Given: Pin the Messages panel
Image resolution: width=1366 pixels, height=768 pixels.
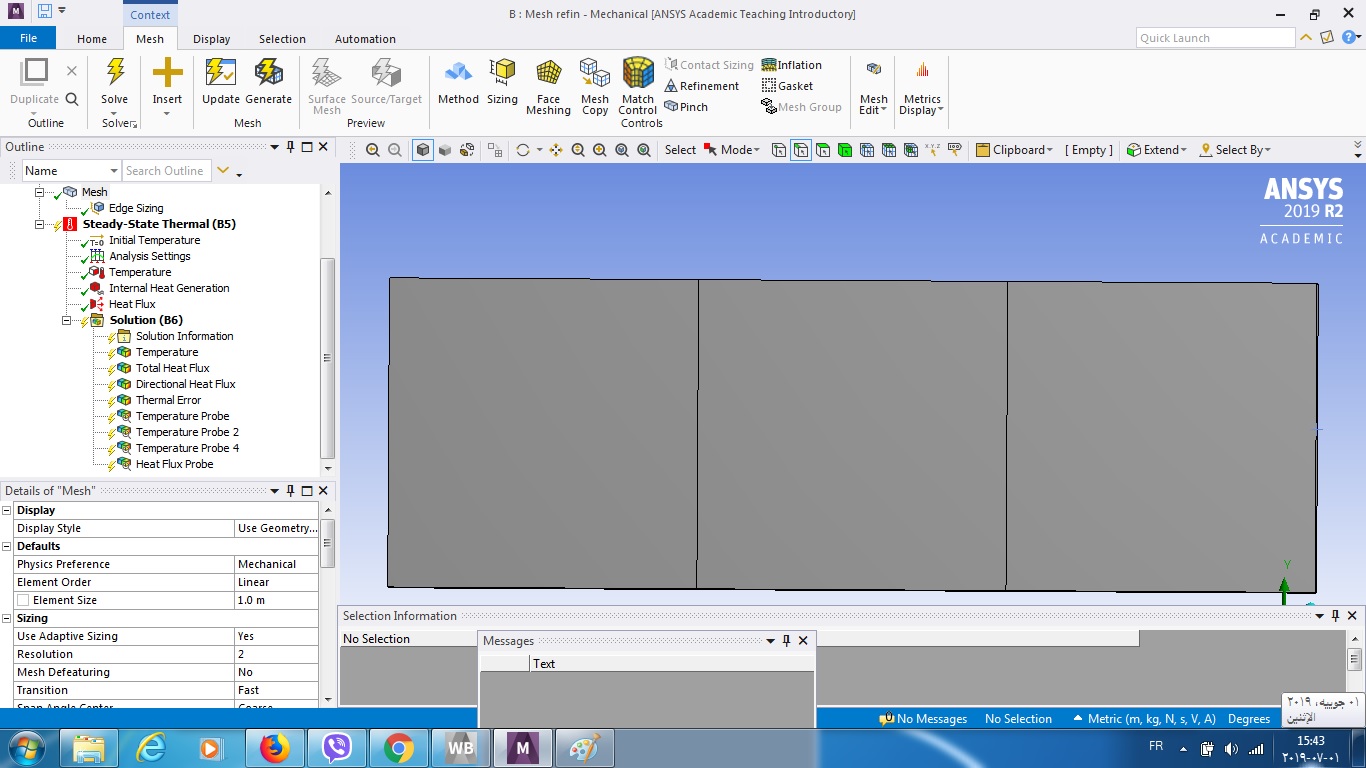Looking at the screenshot, I should tap(786, 641).
